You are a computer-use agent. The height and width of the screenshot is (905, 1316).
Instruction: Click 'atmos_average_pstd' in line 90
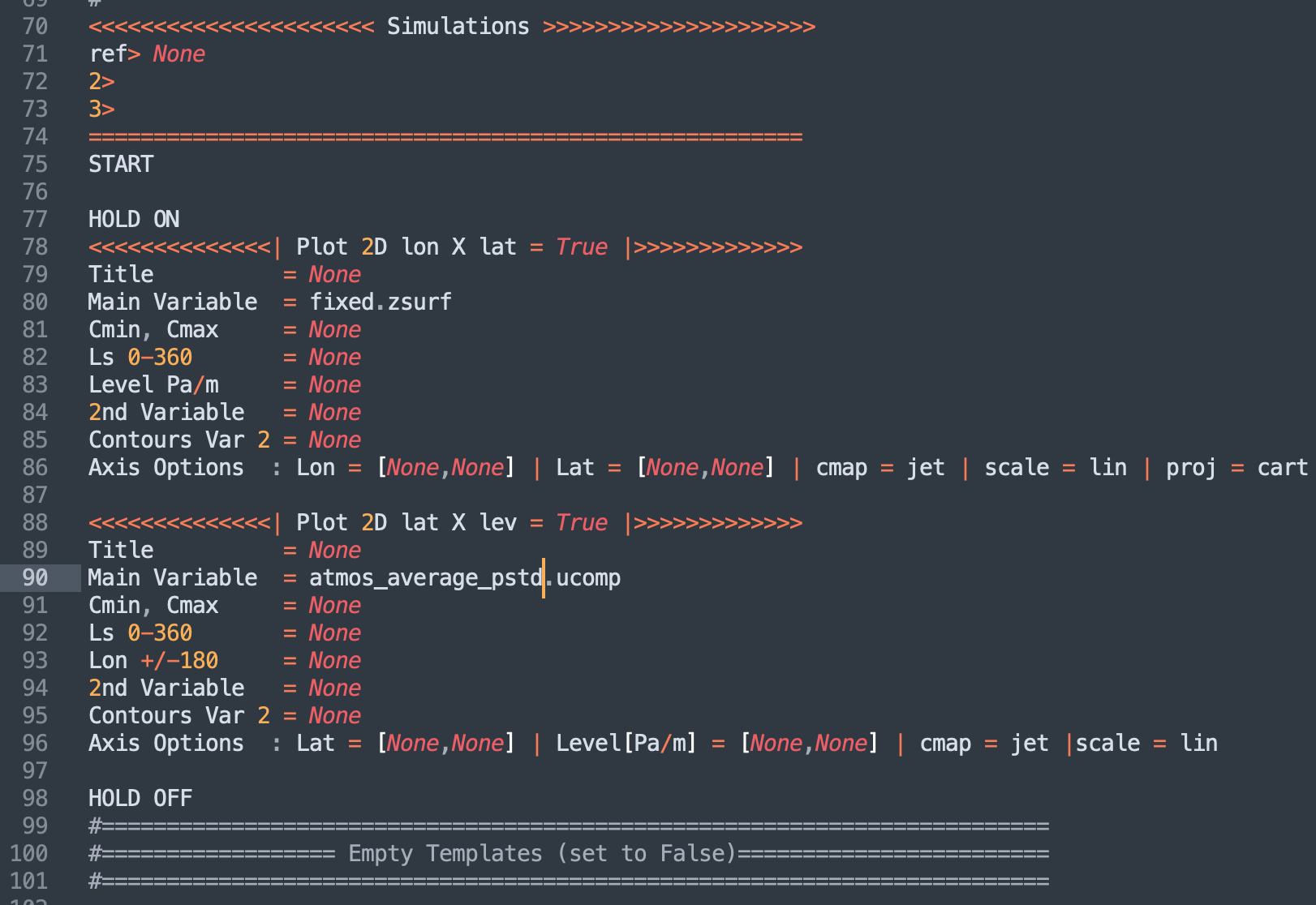point(426,578)
